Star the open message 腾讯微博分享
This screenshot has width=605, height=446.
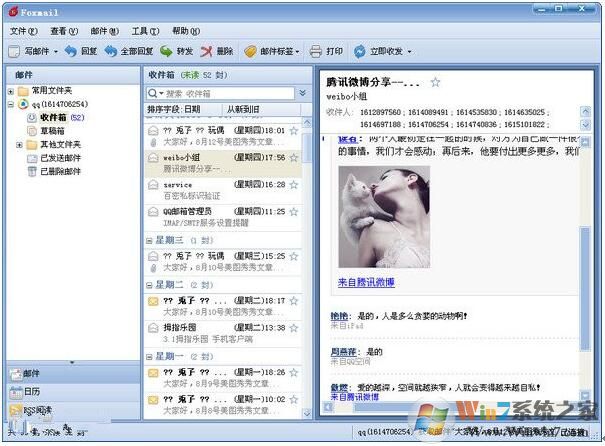[x=435, y=82]
